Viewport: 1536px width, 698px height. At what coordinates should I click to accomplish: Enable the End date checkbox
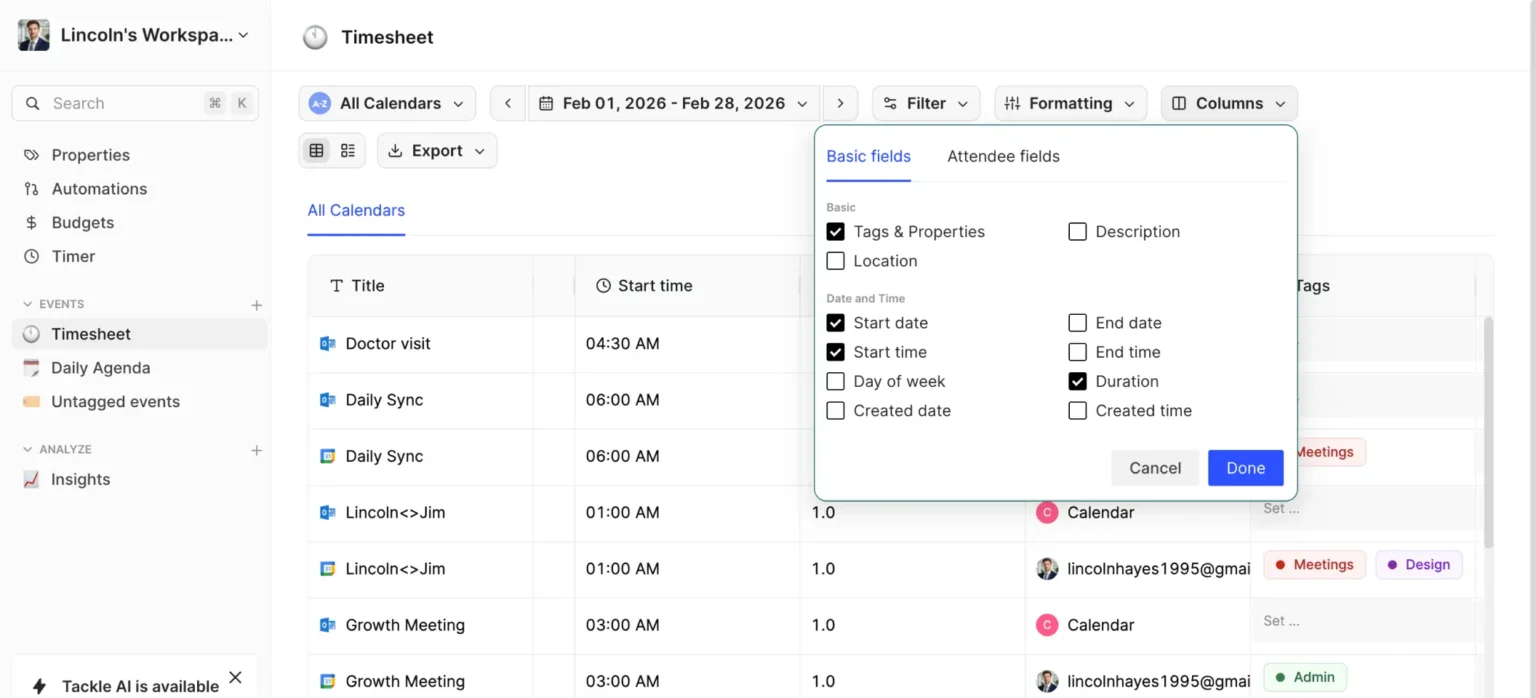(x=1077, y=323)
